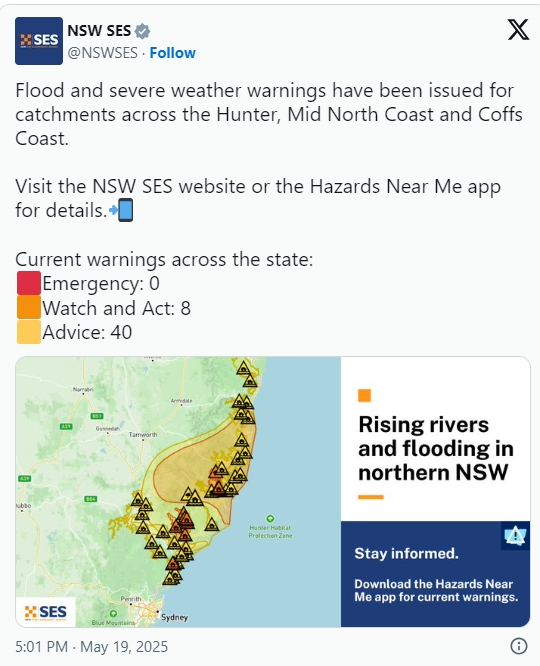Follow the NSW SES account
540x666 pixels.
tap(172, 53)
